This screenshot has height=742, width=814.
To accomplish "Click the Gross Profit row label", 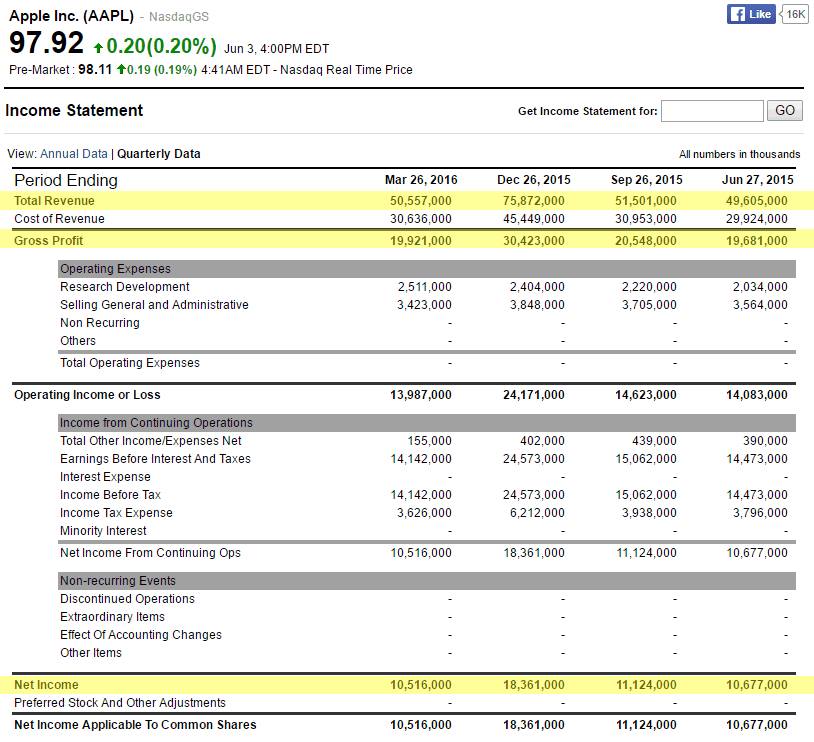I will pyautogui.click(x=48, y=241).
